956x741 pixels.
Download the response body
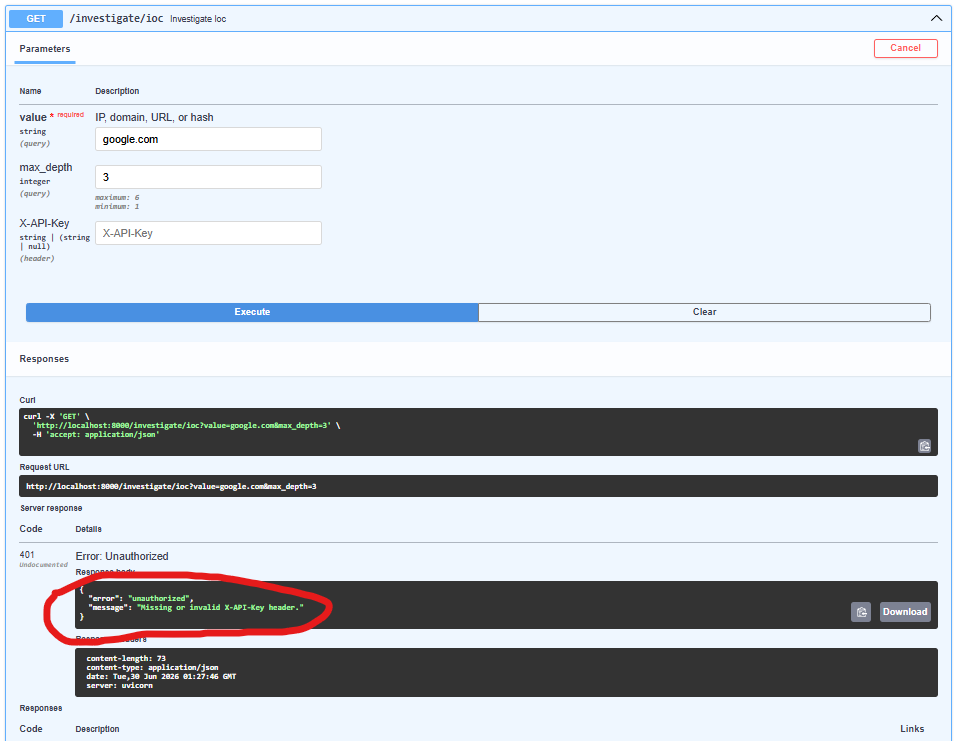coord(905,612)
